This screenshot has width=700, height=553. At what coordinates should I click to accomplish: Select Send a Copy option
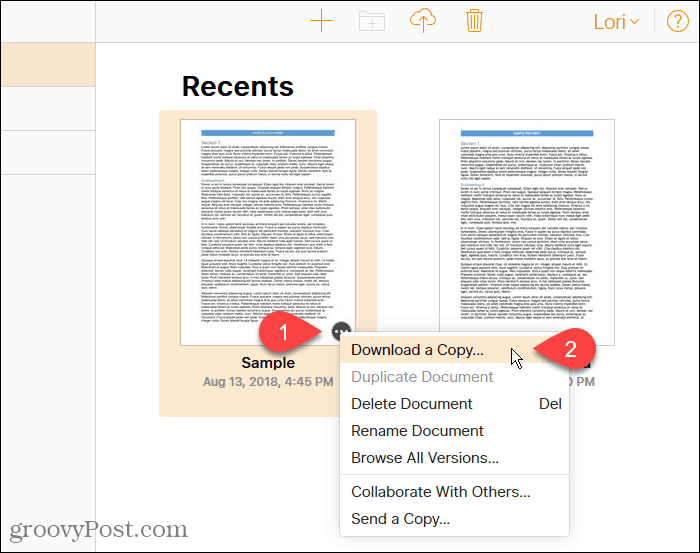coord(454,519)
